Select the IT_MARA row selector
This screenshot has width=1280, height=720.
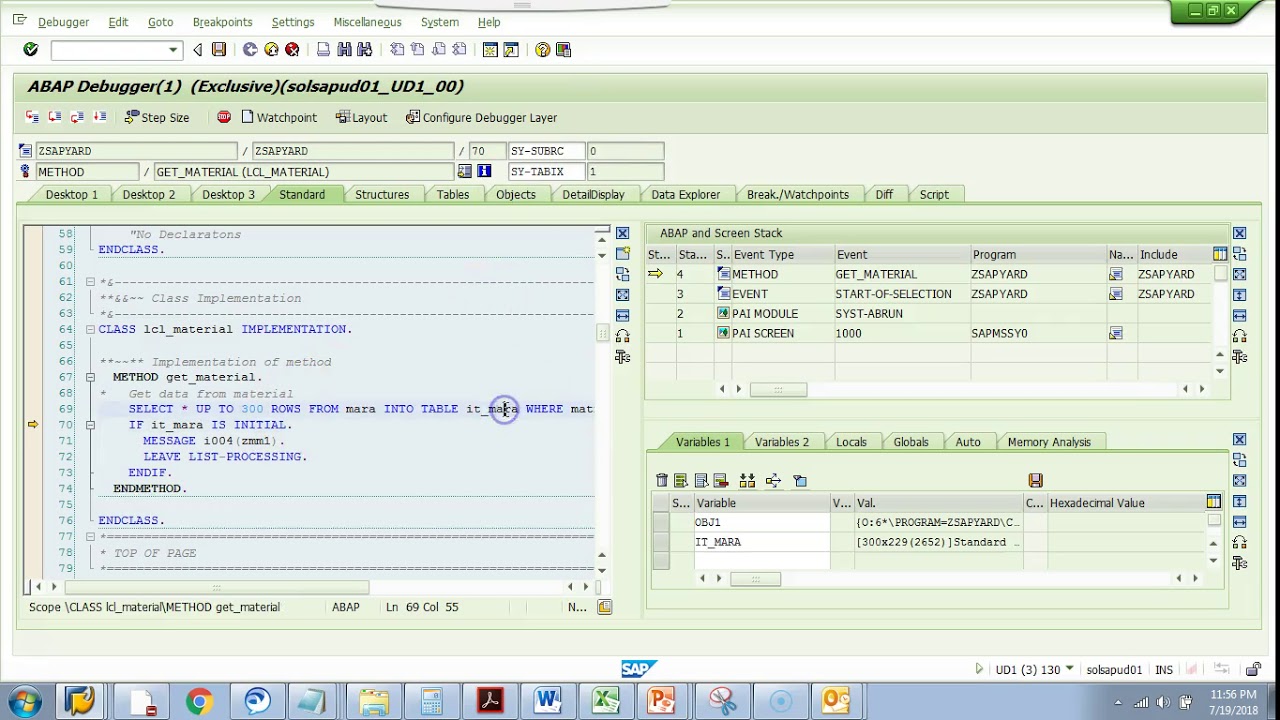[x=660, y=542]
